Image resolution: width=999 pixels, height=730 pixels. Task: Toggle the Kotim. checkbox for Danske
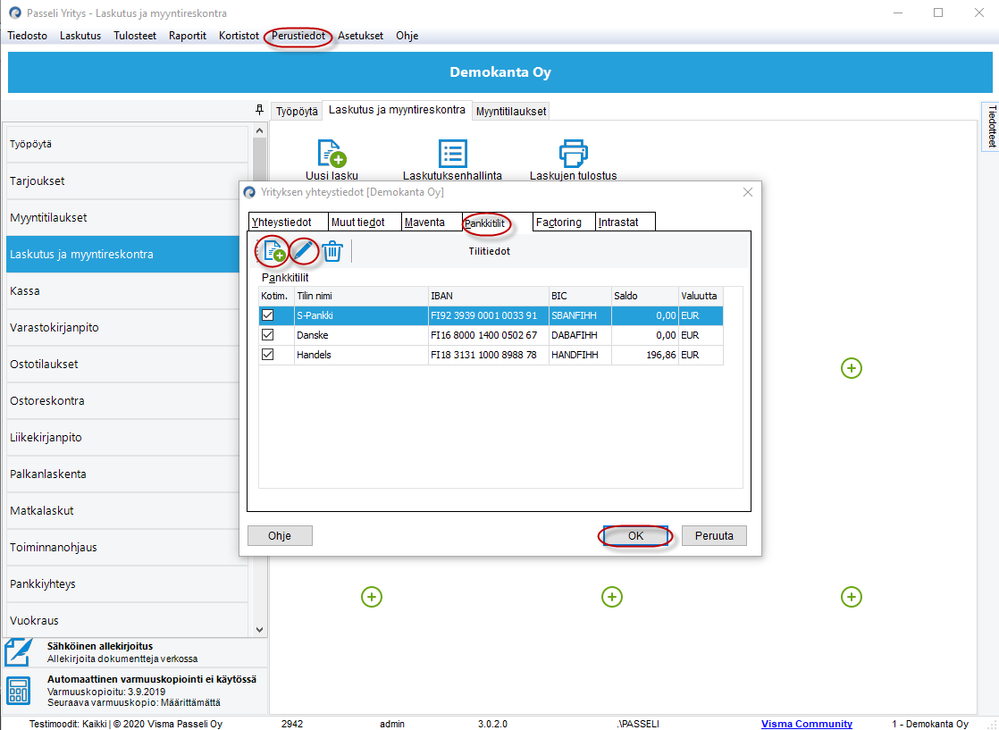tap(268, 335)
